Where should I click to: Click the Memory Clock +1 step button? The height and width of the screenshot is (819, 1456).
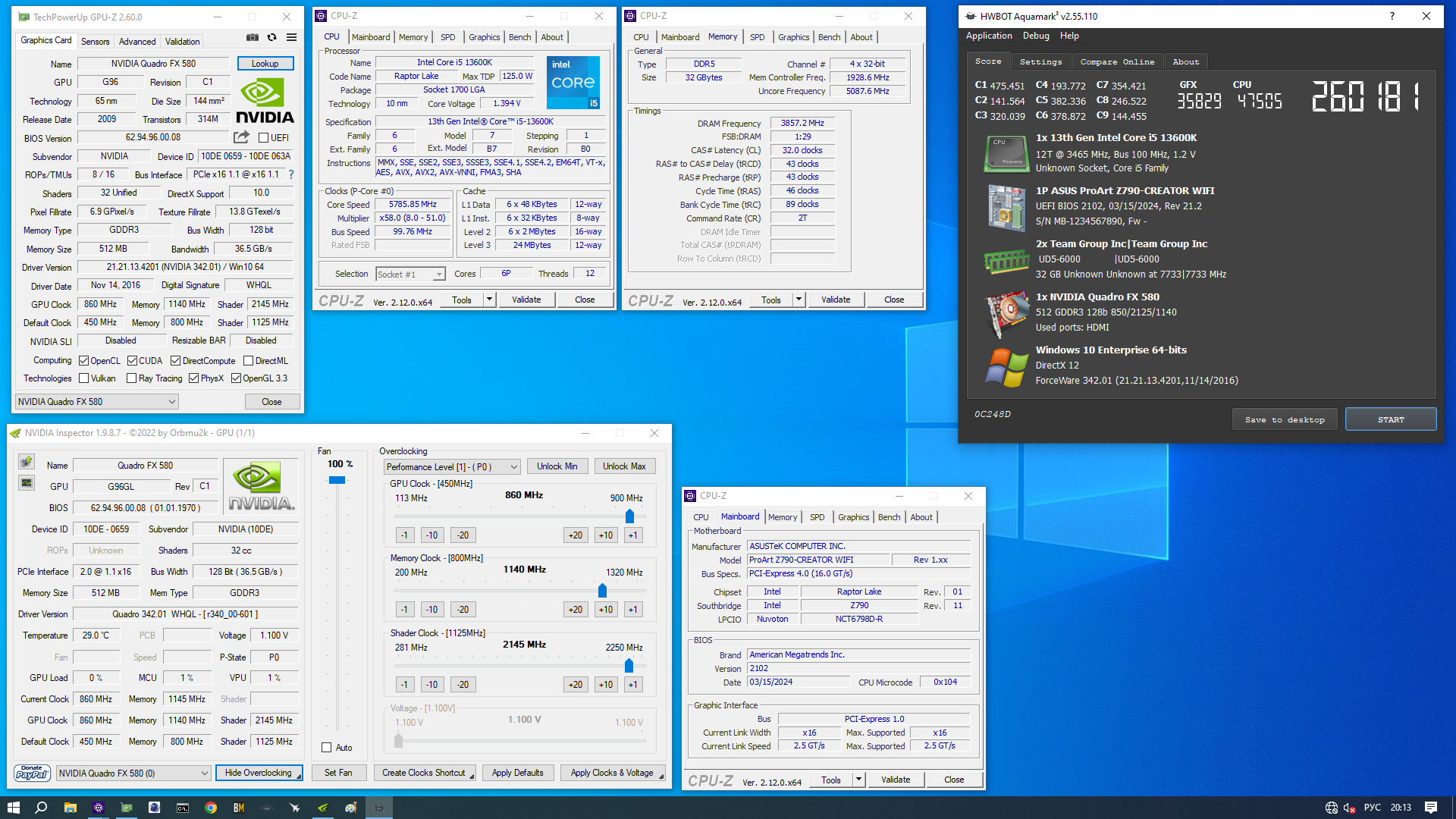tap(632, 610)
